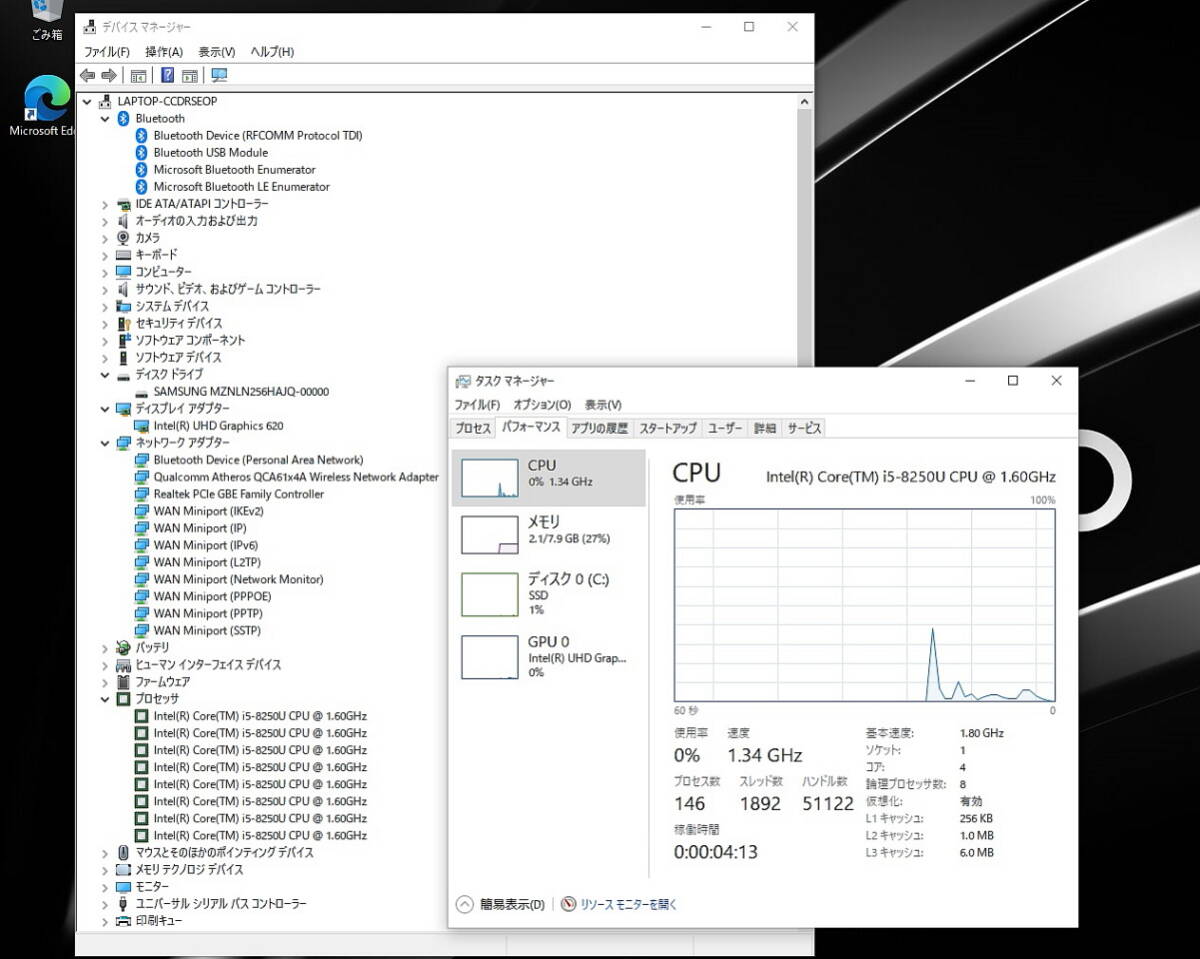Image resolution: width=1200 pixels, height=959 pixels.
Task: Click the モニター category icon
Action: point(123,887)
